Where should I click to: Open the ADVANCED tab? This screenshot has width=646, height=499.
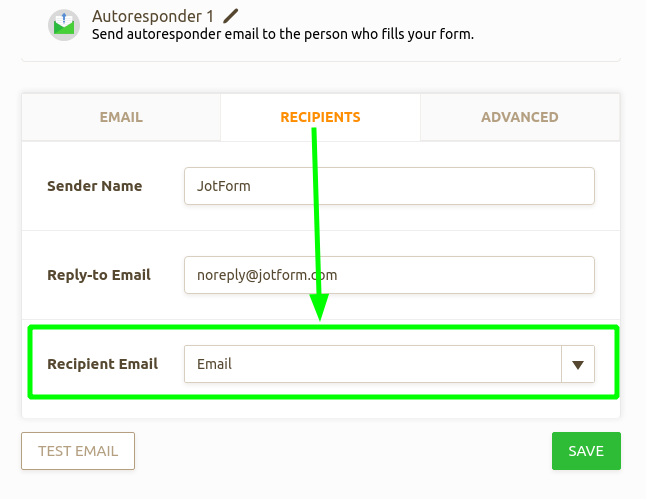[519, 117]
